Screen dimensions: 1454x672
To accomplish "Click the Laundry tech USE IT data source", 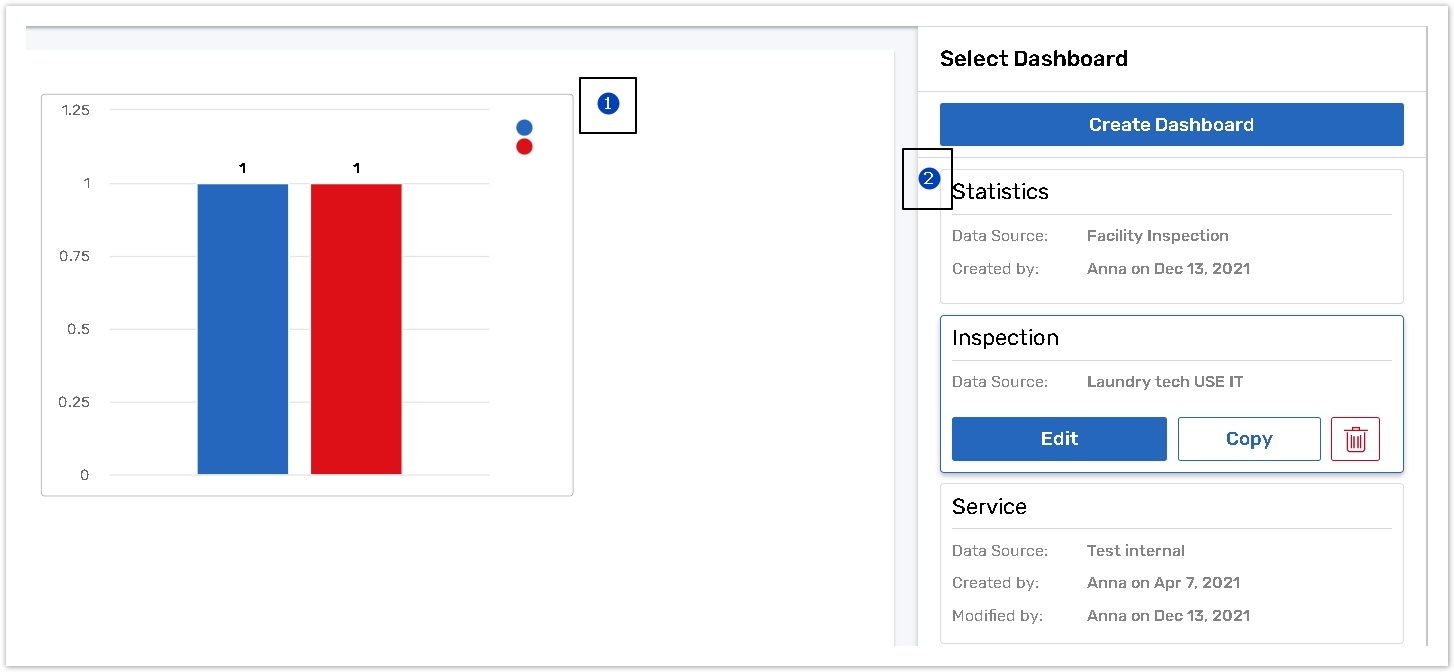I will 1165,382.
